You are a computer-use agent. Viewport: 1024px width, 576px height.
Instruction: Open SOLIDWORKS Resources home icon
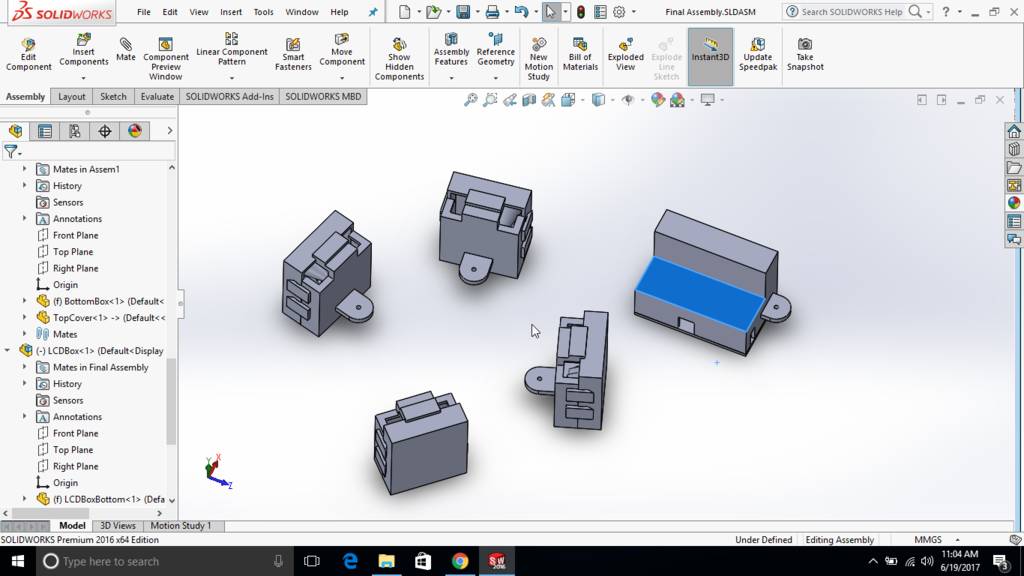[1014, 131]
